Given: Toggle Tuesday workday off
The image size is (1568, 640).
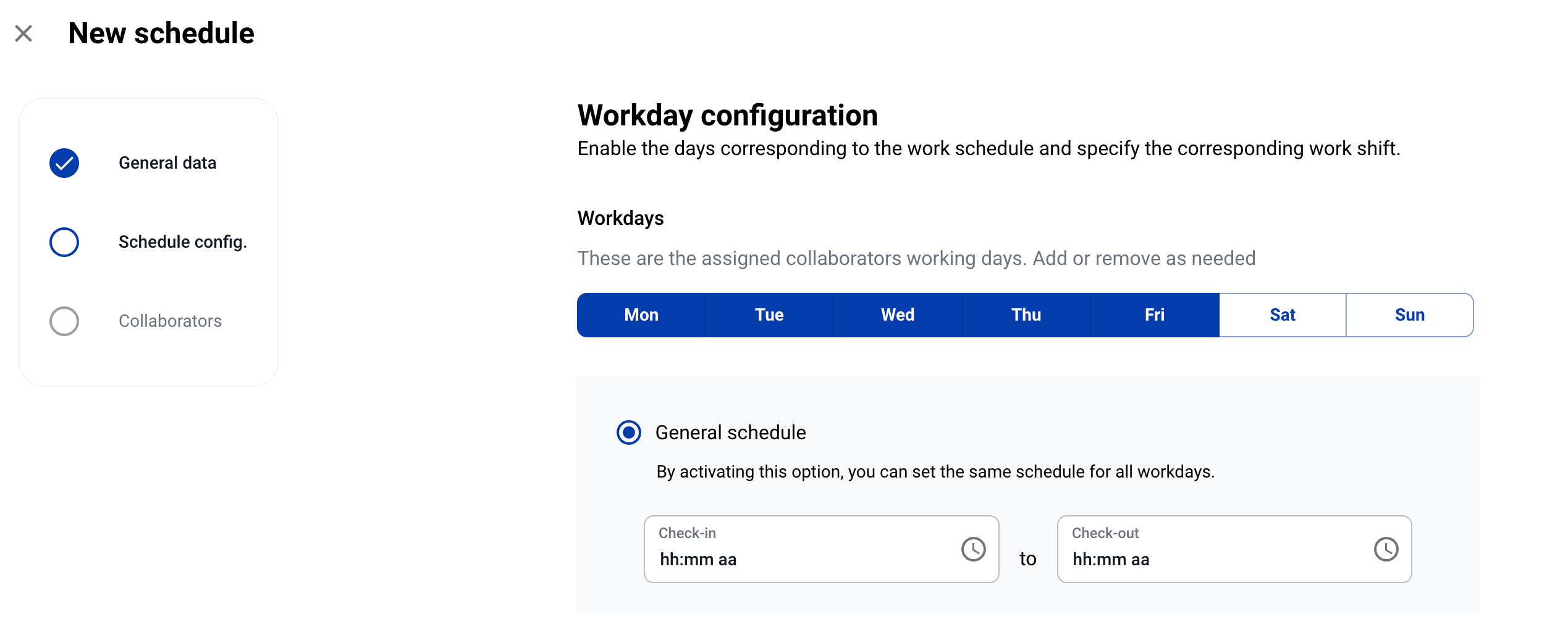Looking at the screenshot, I should [769, 315].
